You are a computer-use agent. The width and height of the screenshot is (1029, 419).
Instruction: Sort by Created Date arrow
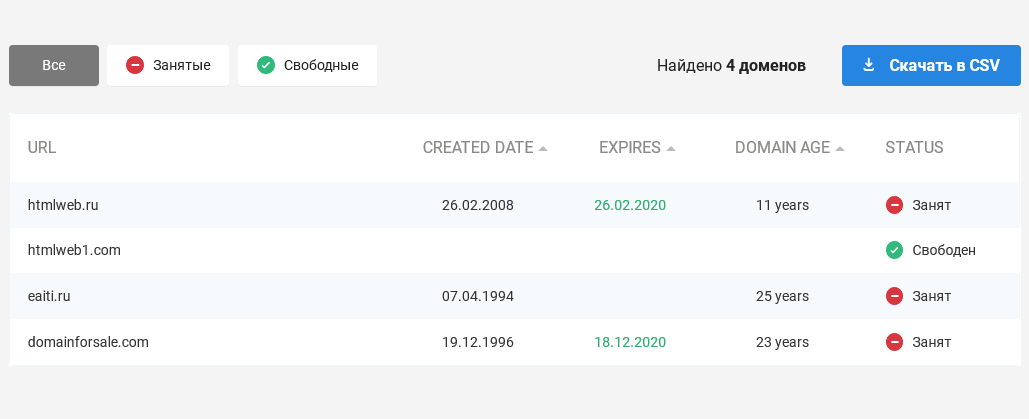(x=543, y=148)
